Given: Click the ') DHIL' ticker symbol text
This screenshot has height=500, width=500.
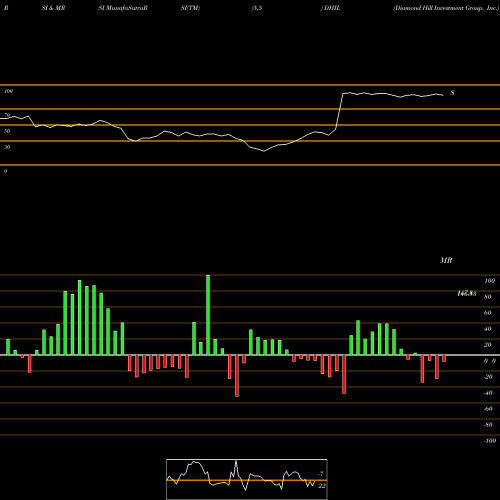Looking at the screenshot, I should (x=330, y=8).
